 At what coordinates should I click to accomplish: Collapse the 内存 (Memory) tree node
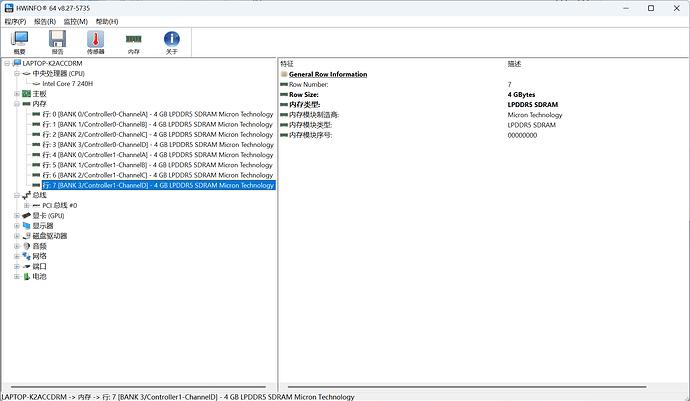(17, 104)
